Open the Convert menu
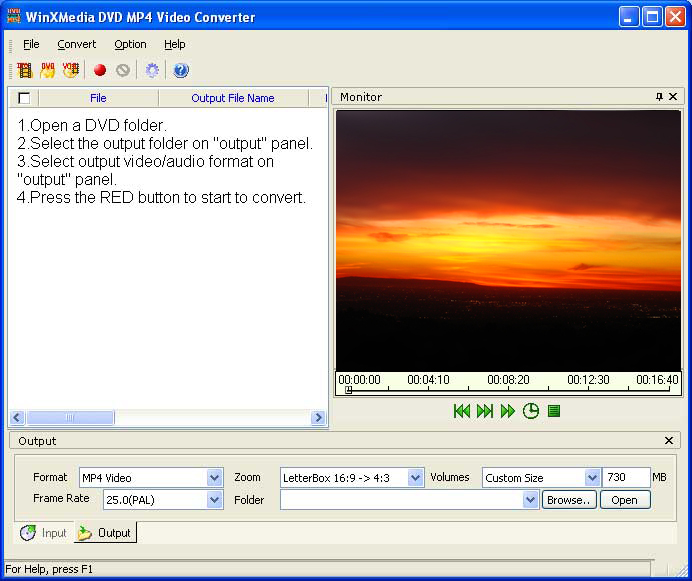Viewport: 692px width, 581px height. [76, 44]
